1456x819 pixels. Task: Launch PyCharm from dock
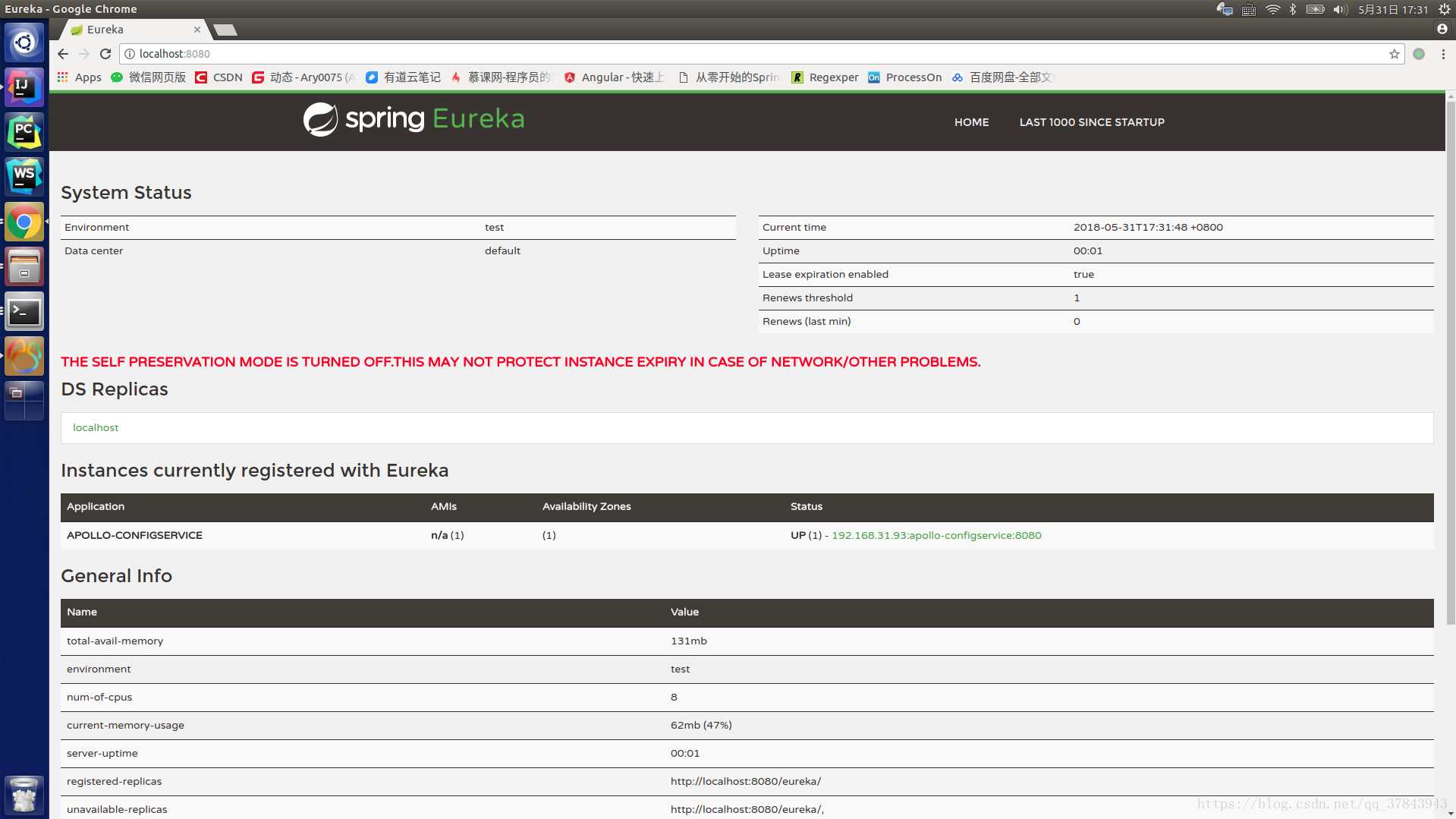(x=24, y=132)
